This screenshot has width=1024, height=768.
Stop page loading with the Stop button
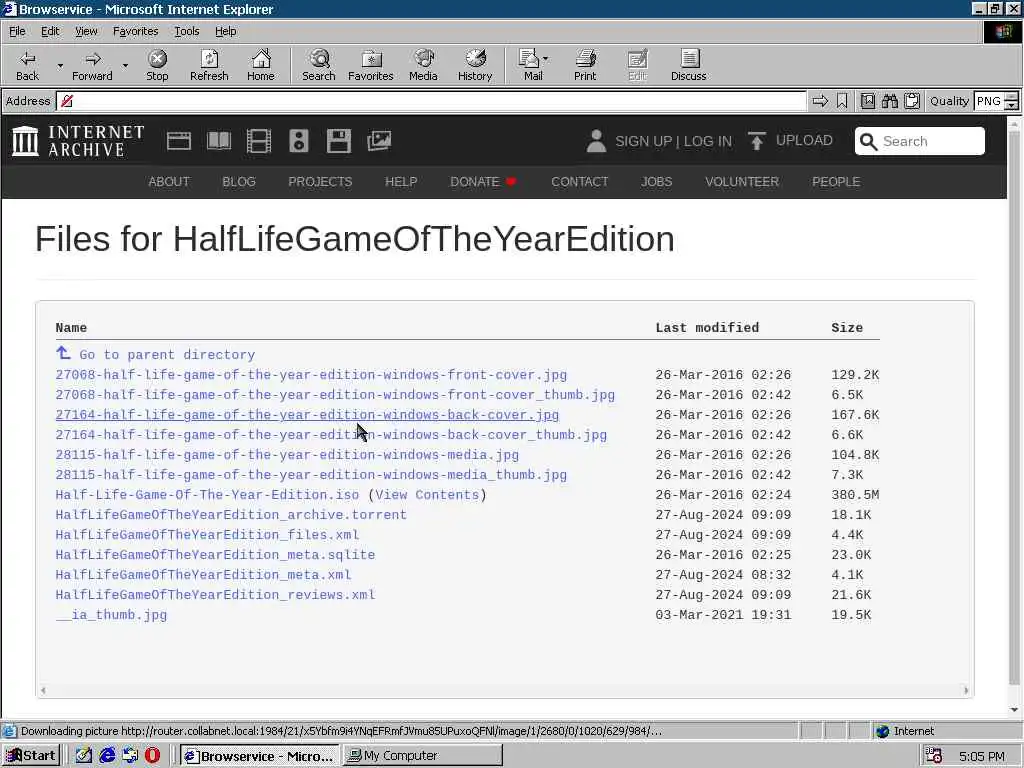(x=157, y=65)
